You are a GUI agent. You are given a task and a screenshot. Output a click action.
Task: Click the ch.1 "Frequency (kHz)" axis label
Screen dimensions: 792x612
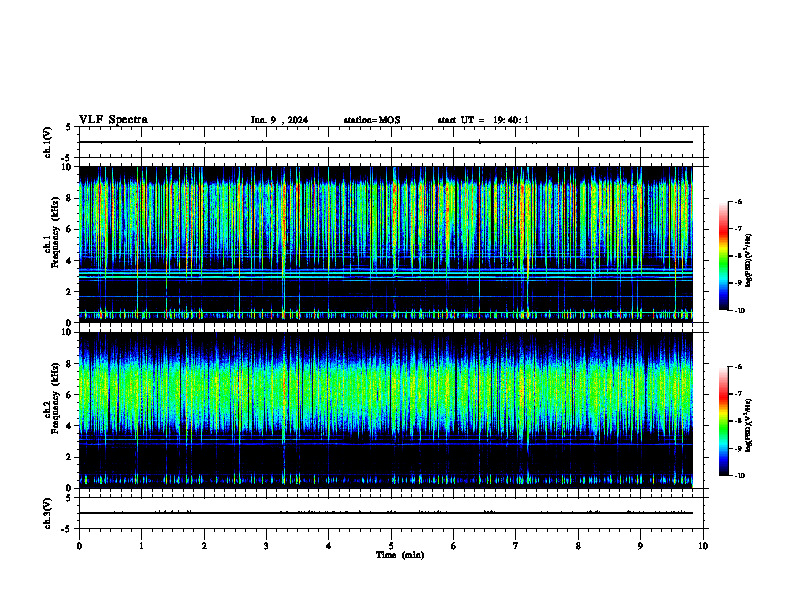[x=55, y=231]
